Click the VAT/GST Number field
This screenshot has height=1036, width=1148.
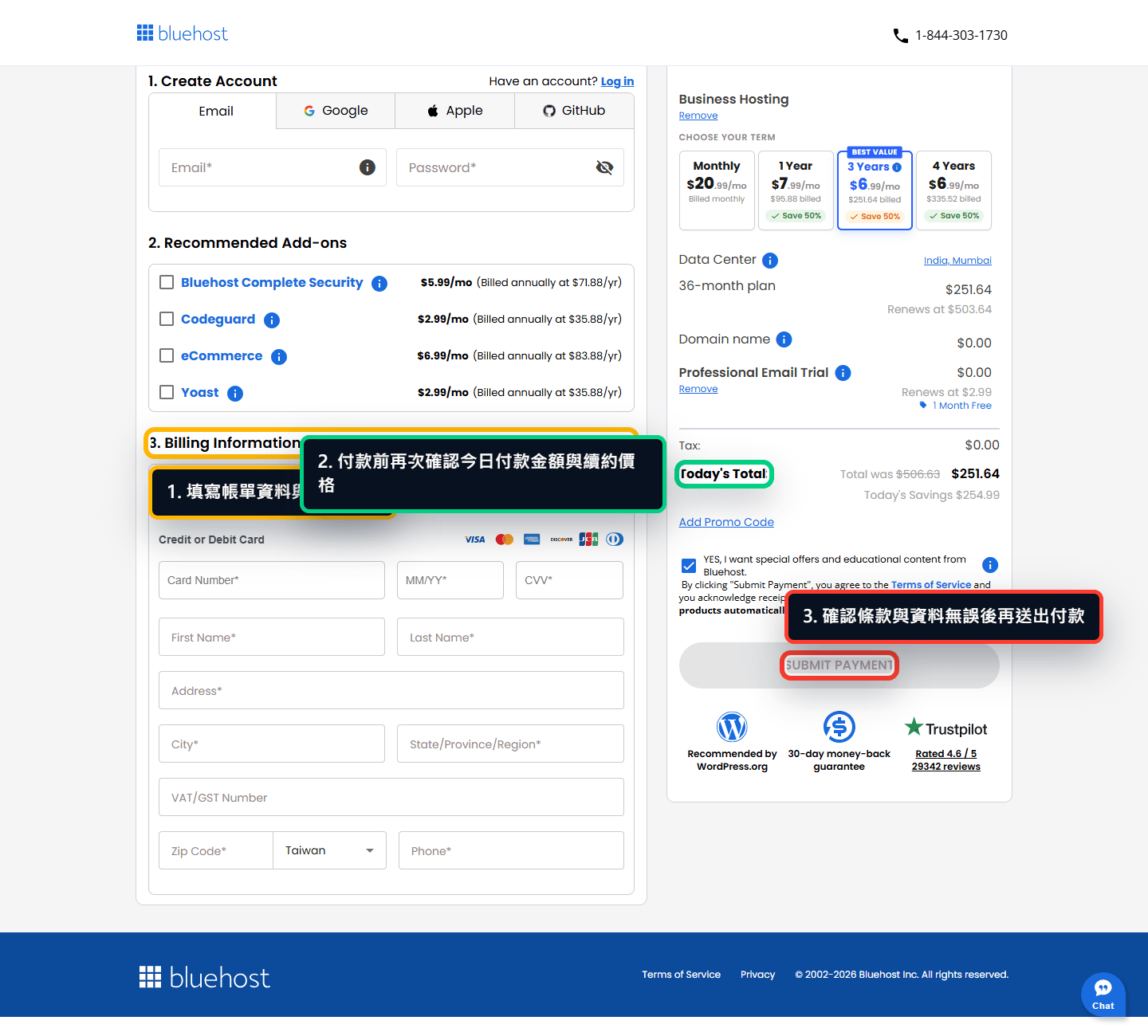pyautogui.click(x=391, y=797)
